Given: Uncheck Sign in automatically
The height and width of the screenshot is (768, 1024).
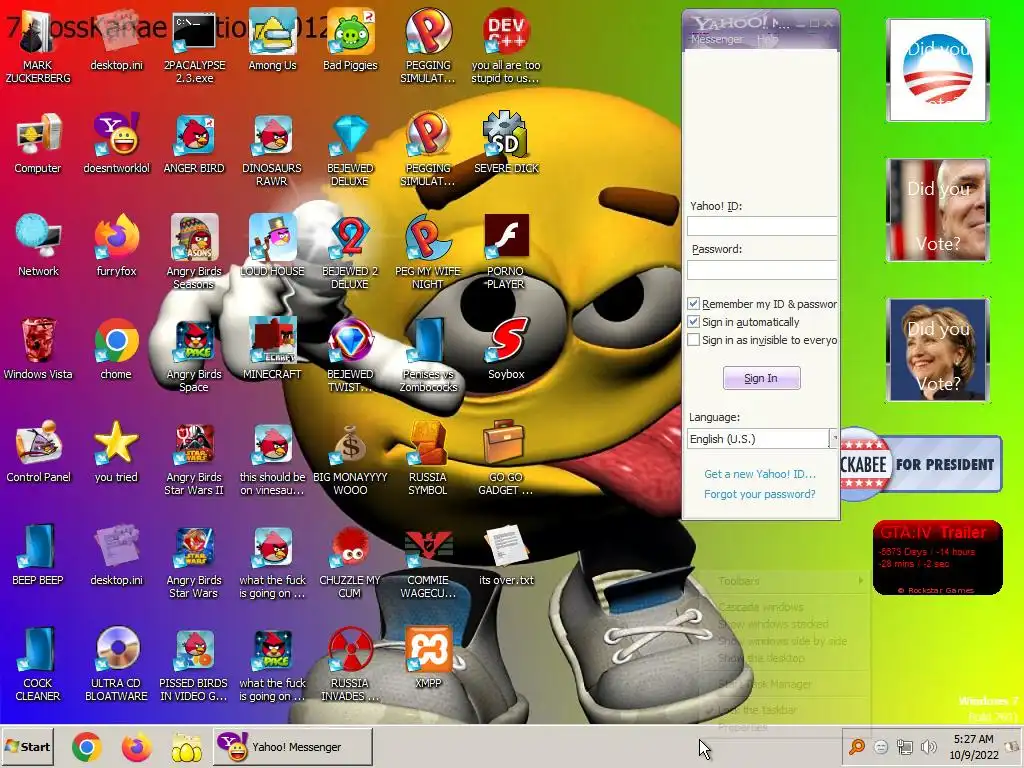Looking at the screenshot, I should tap(694, 322).
